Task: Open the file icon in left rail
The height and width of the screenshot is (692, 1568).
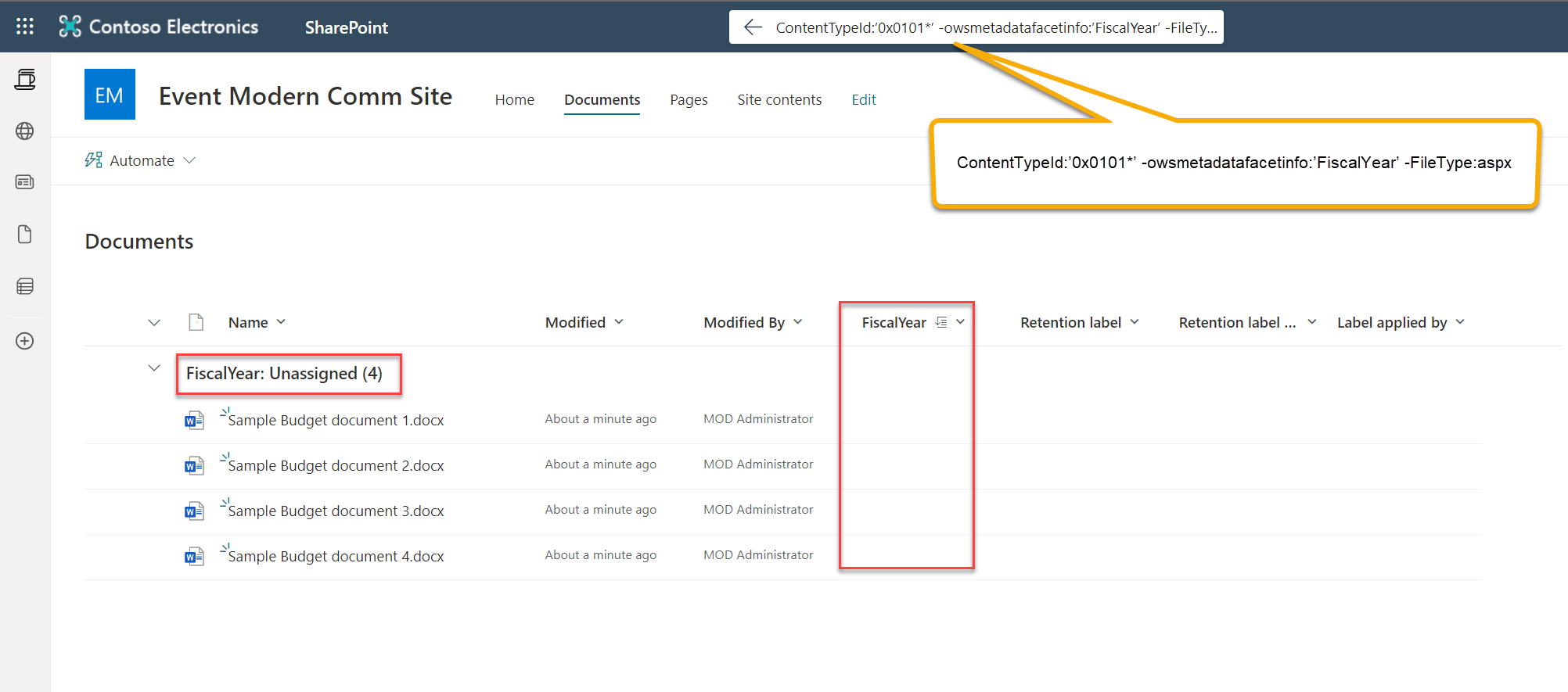Action: 25,235
